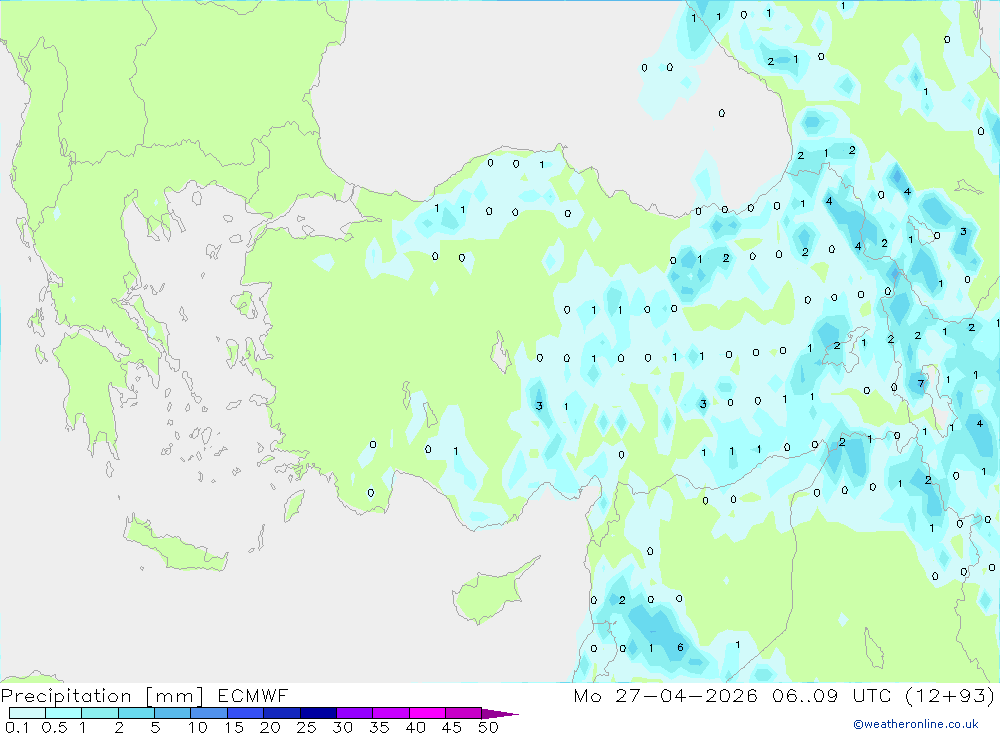Click the legend tick label '40'
1000x733 pixels.
coord(415,727)
